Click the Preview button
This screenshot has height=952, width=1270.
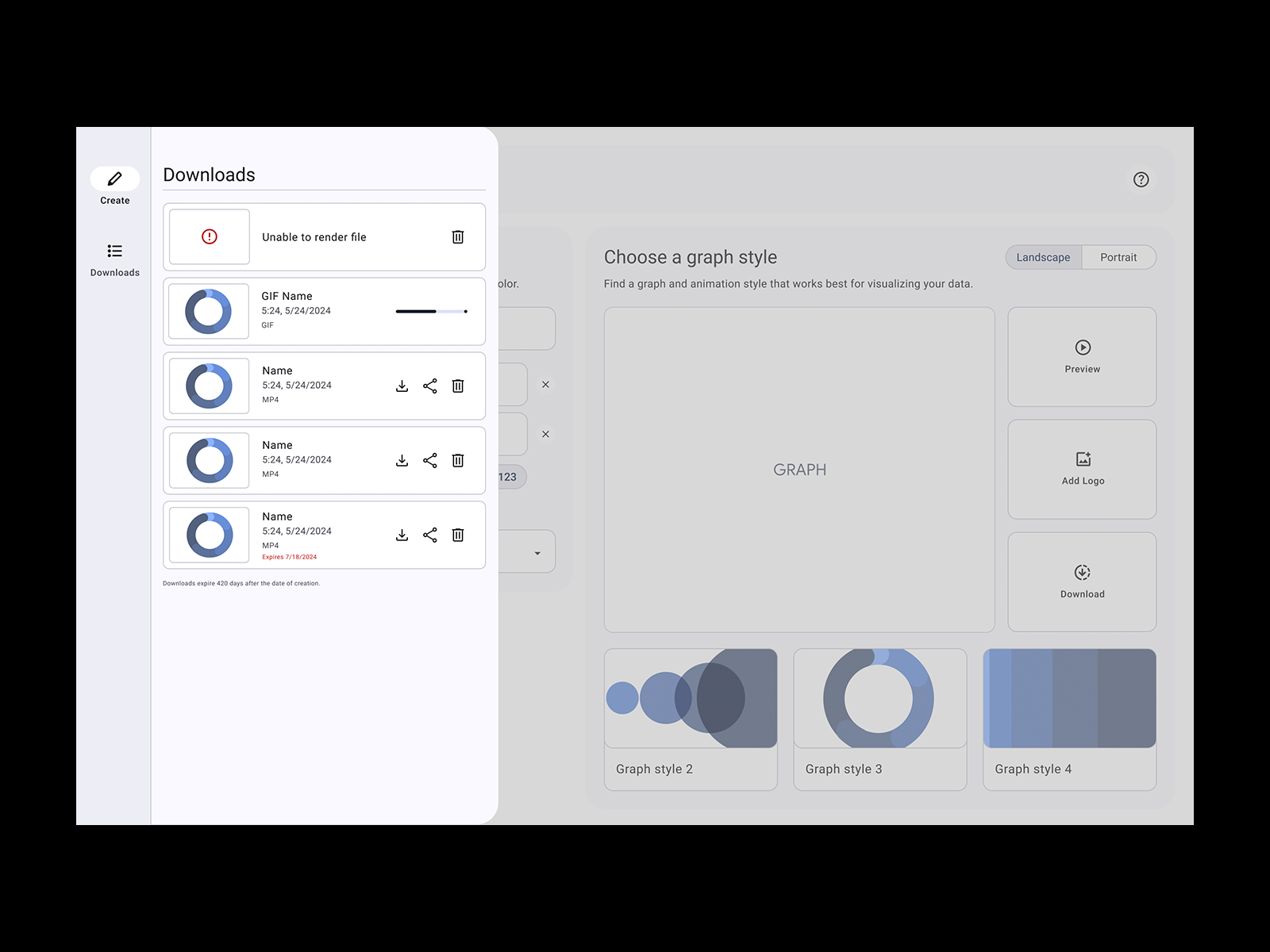coord(1082,357)
